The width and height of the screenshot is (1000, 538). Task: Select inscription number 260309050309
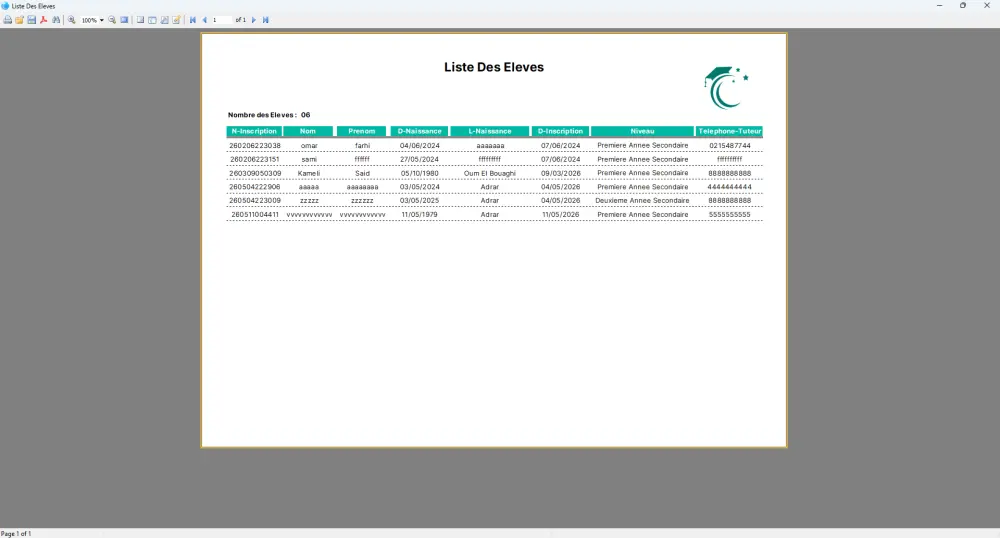pyautogui.click(x=255, y=173)
